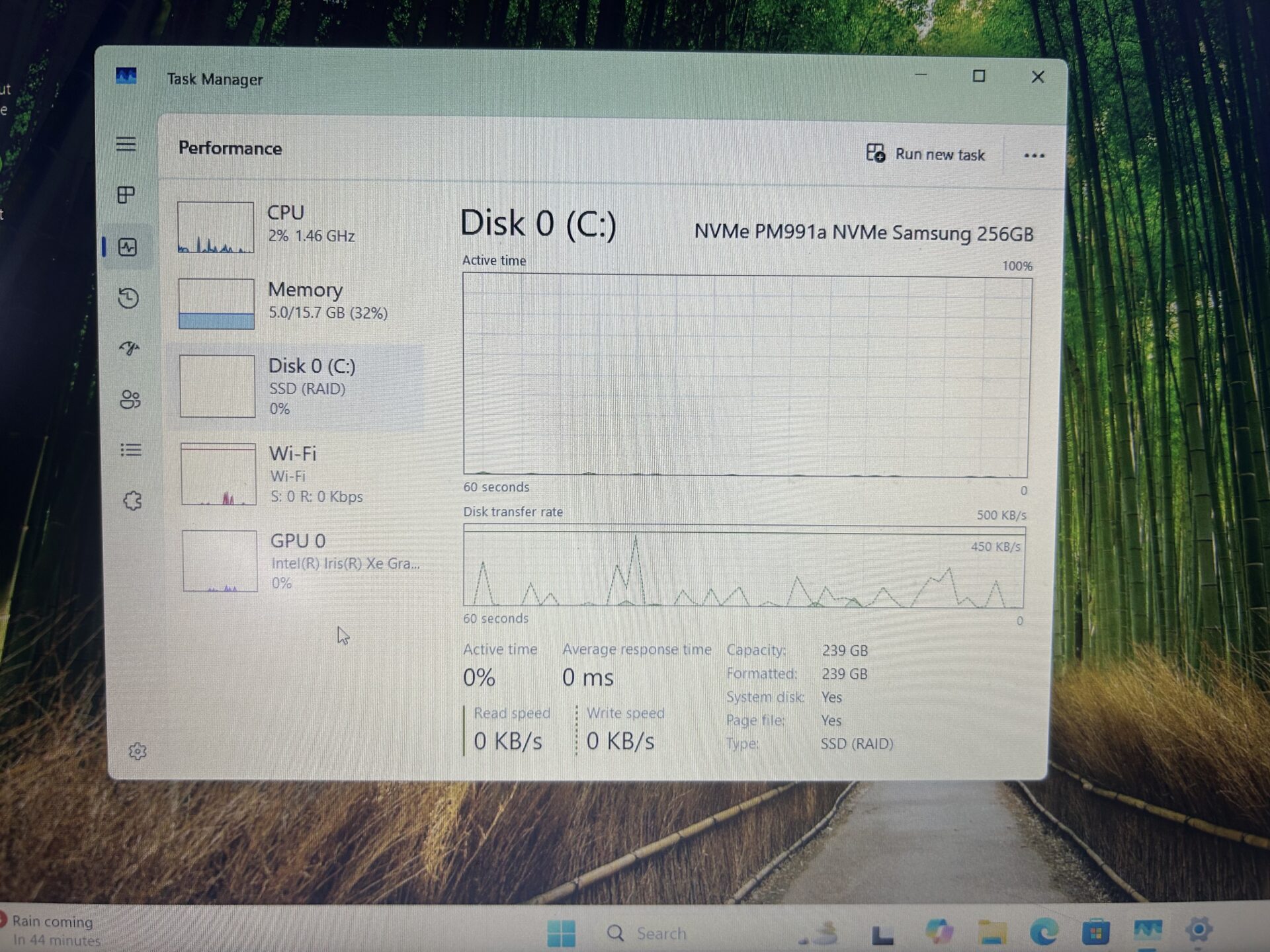Click the Windows Start button
The height and width of the screenshot is (952, 1270).
(x=561, y=933)
